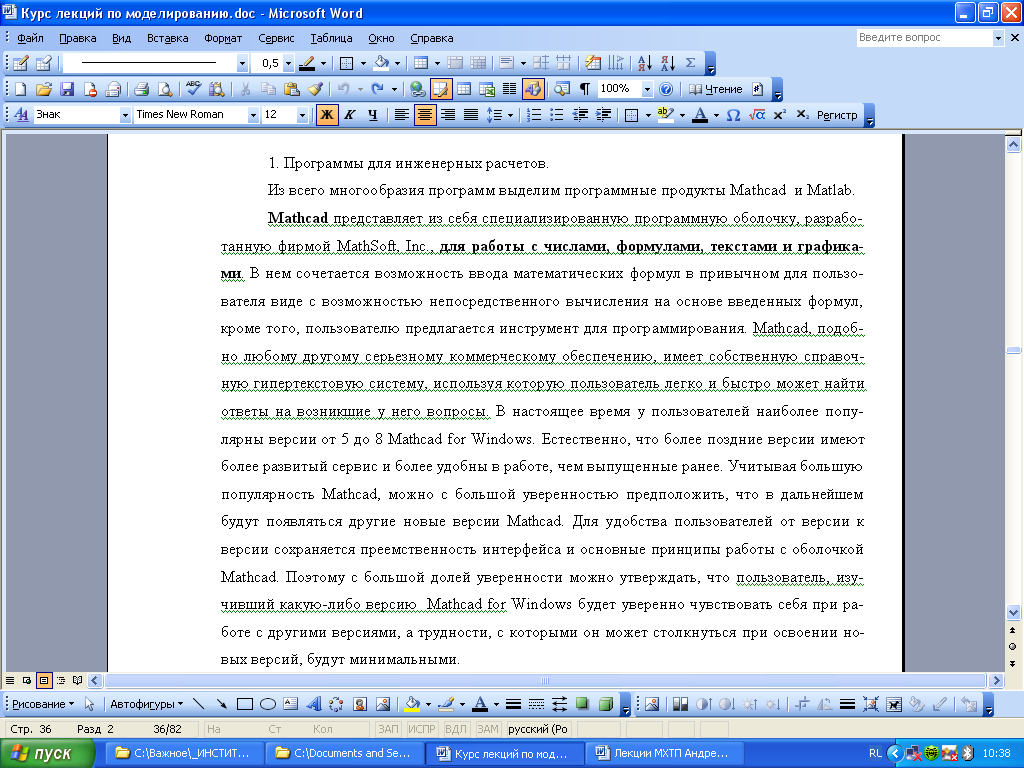The image size is (1024, 768).
Task: Pick fill color bucket in Drawing toolbar
Action: click(x=412, y=704)
